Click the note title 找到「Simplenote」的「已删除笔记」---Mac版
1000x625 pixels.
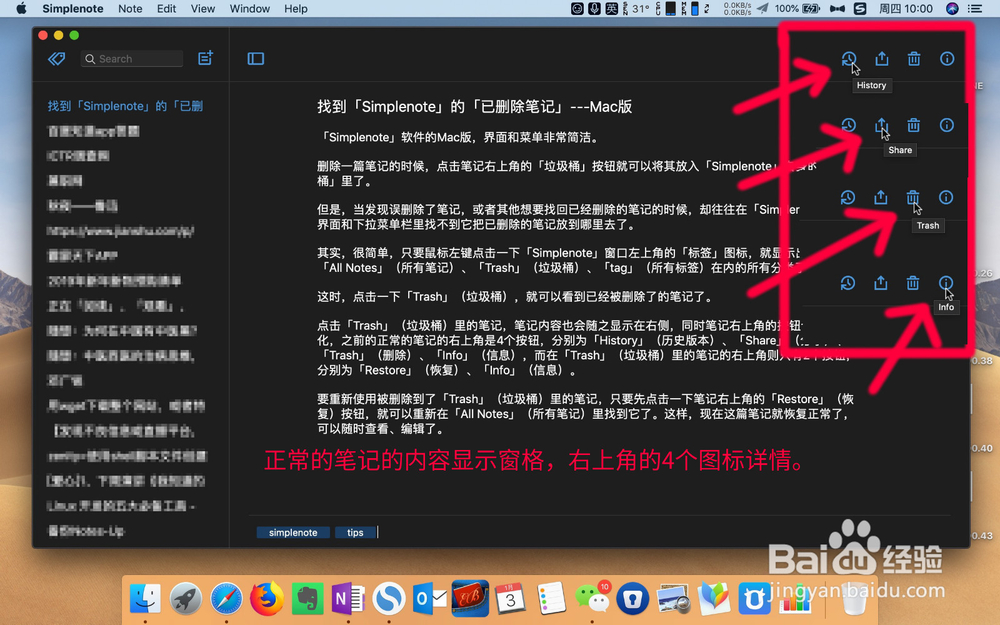pyautogui.click(x=474, y=107)
